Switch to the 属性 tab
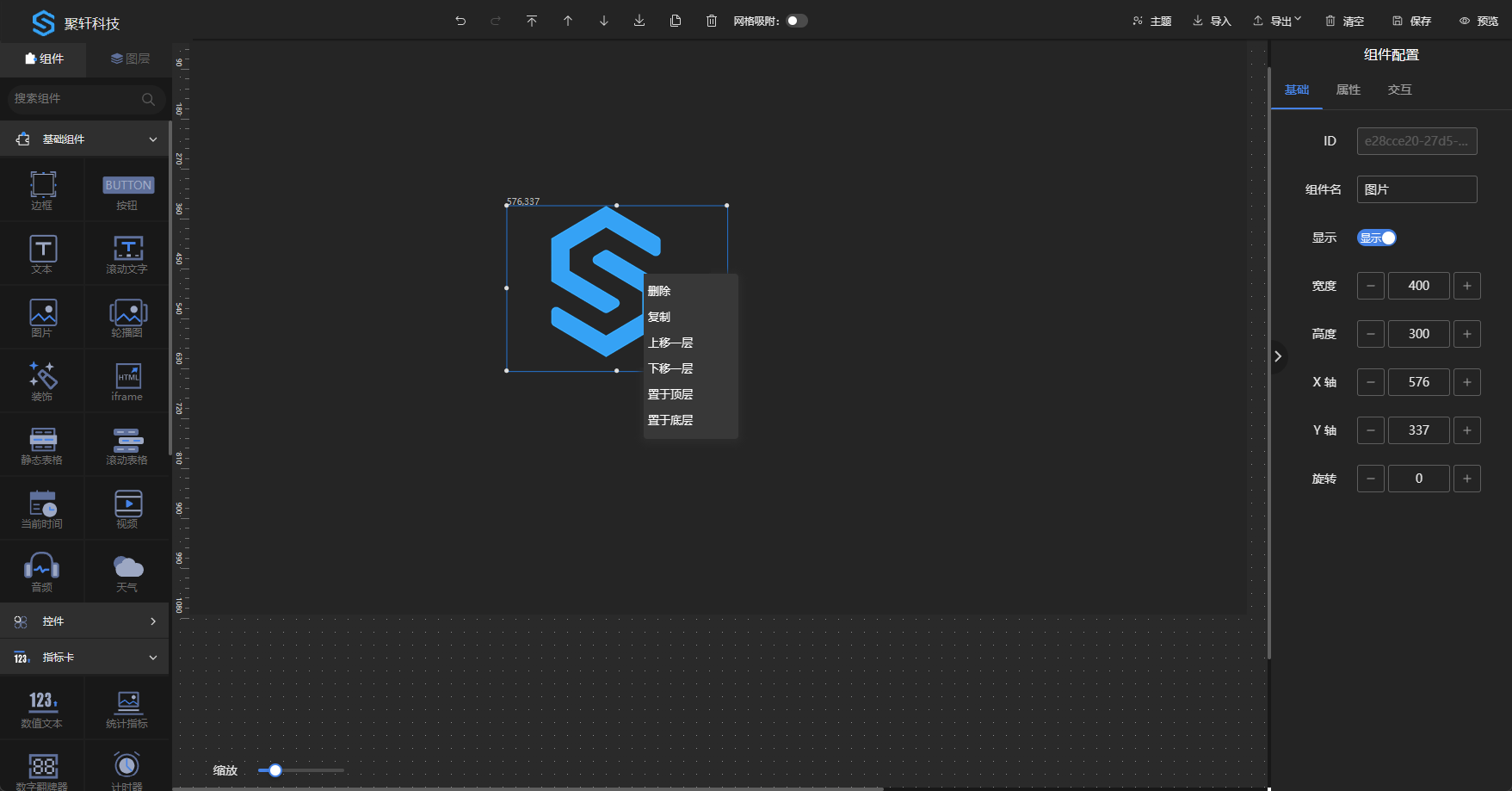 coord(1348,90)
